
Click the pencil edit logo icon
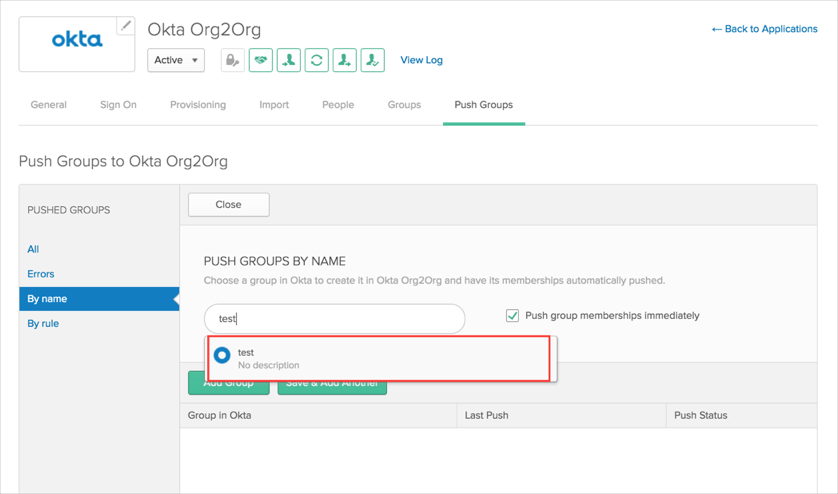pos(125,26)
